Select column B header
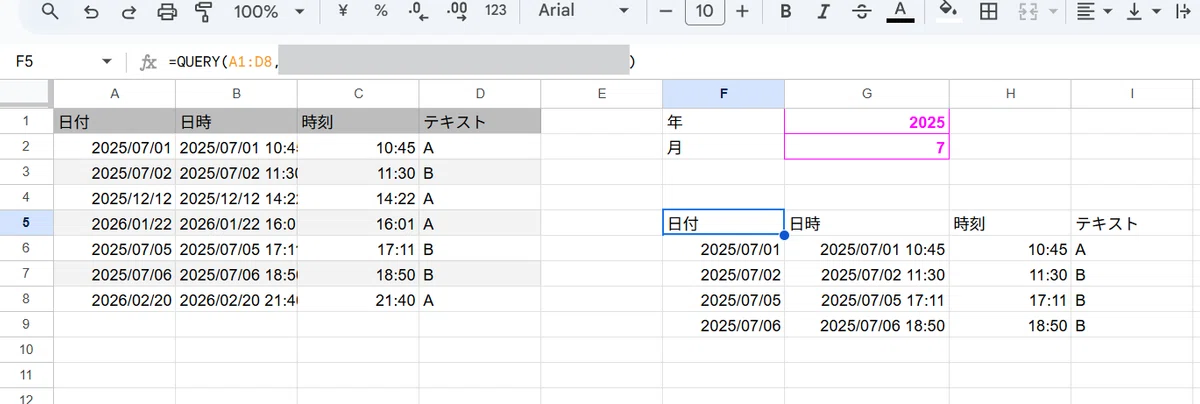 pos(236,94)
